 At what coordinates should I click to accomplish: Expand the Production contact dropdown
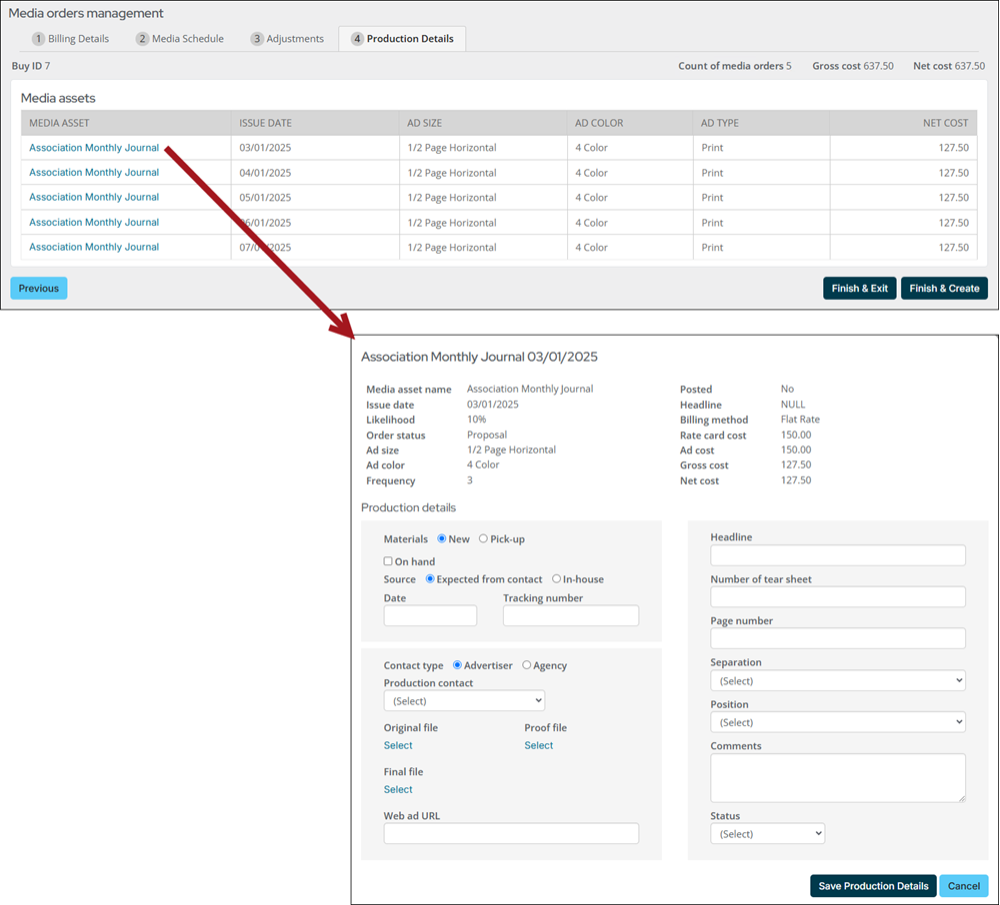(x=464, y=701)
